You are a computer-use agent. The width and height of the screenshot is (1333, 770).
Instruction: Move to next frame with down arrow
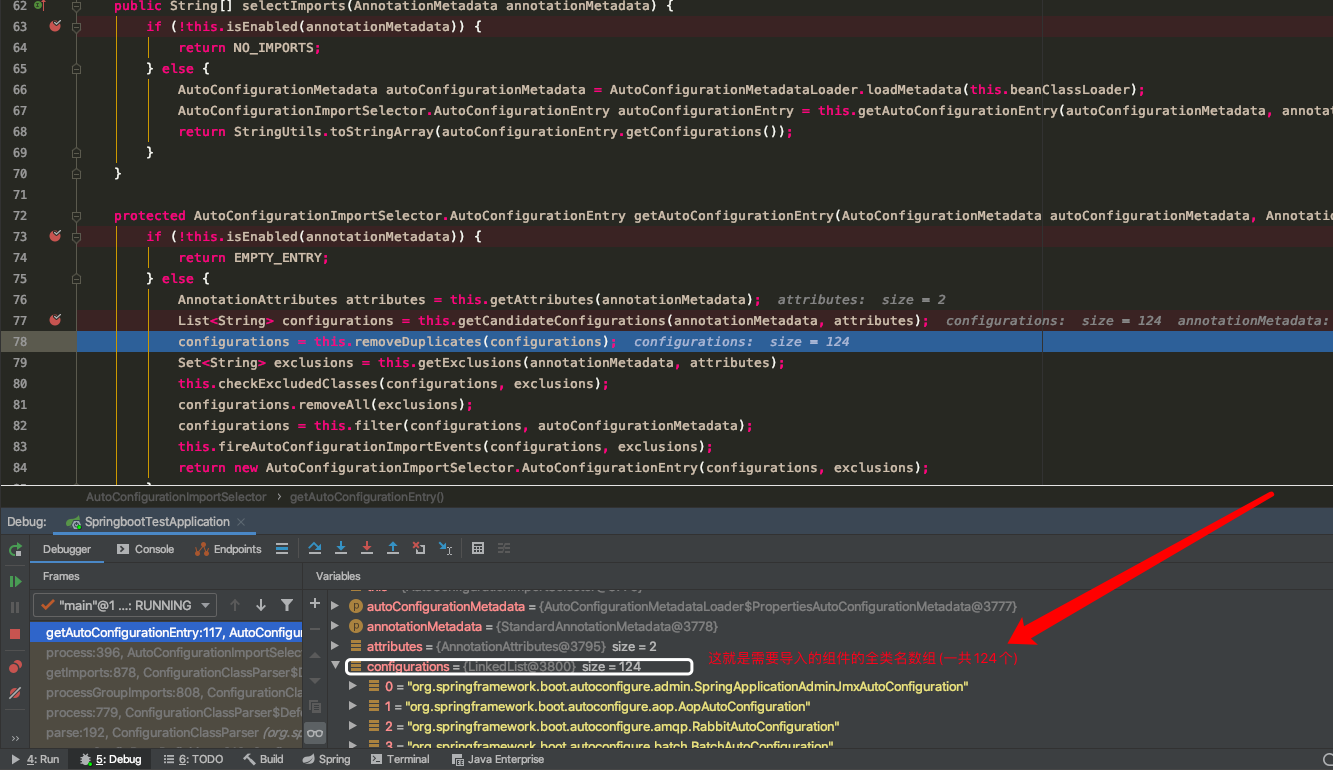[261, 605]
